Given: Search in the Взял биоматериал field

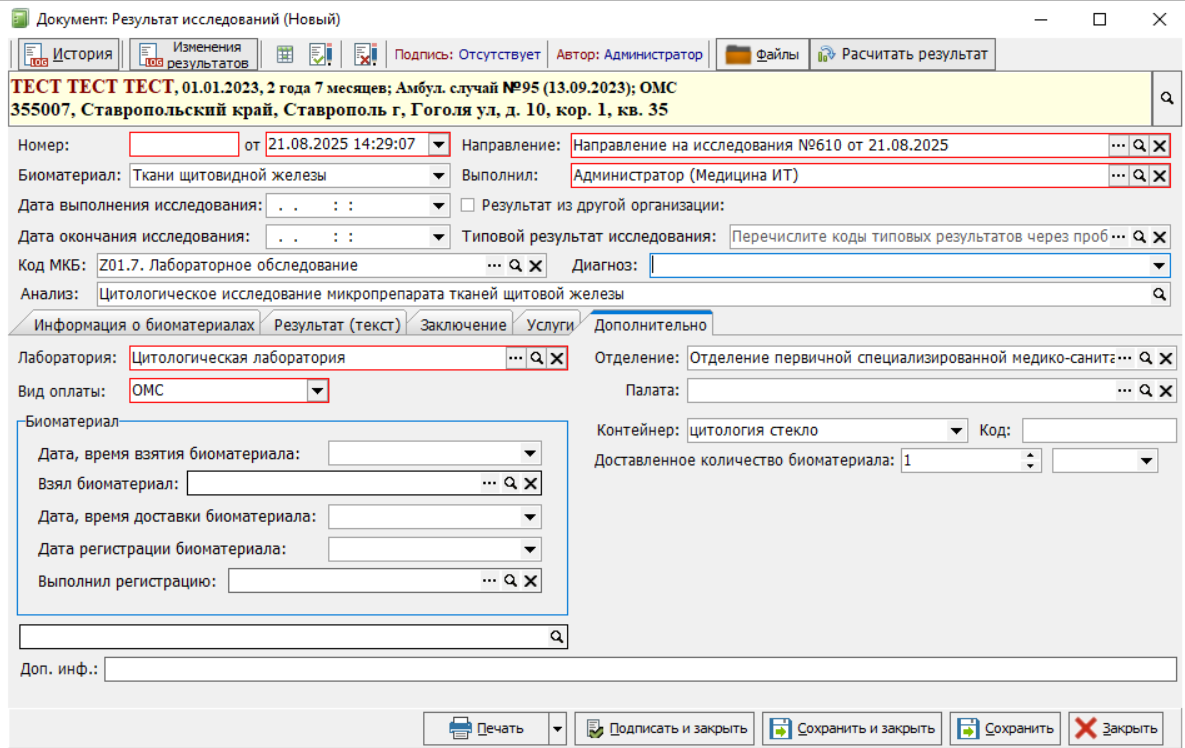Looking at the screenshot, I should (510, 483).
